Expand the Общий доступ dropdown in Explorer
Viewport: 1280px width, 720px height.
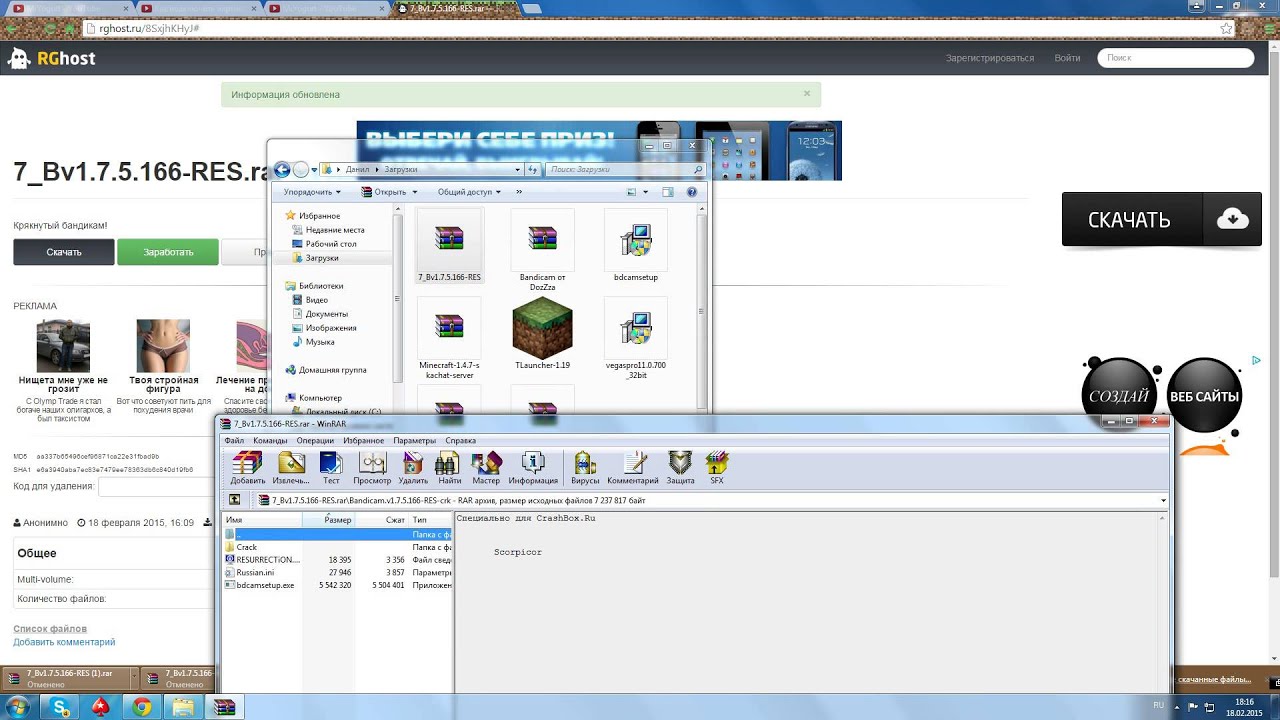point(468,192)
